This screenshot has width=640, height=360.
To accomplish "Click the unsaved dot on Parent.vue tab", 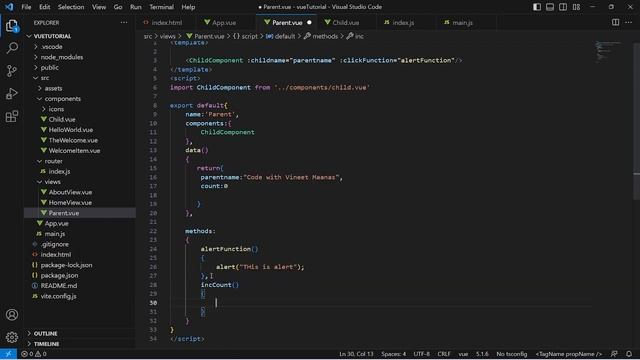I will 309,23.
